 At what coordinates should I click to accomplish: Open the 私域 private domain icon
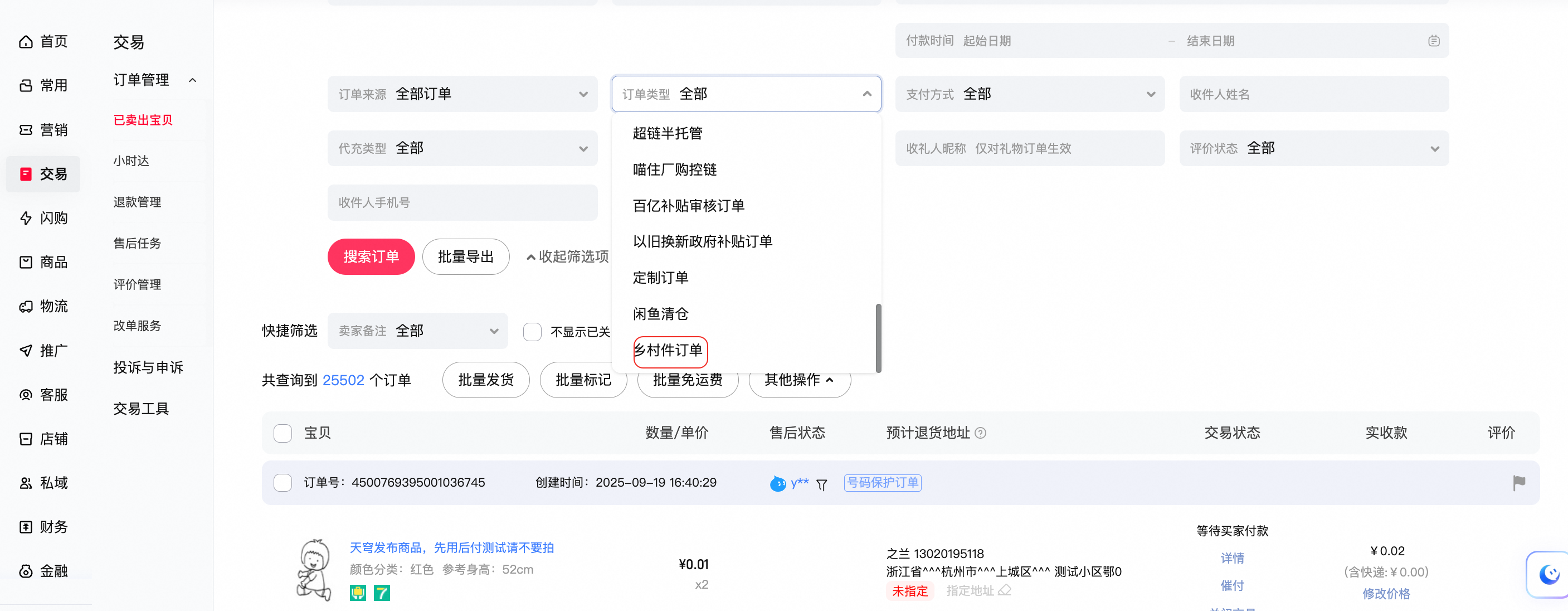coord(26,483)
